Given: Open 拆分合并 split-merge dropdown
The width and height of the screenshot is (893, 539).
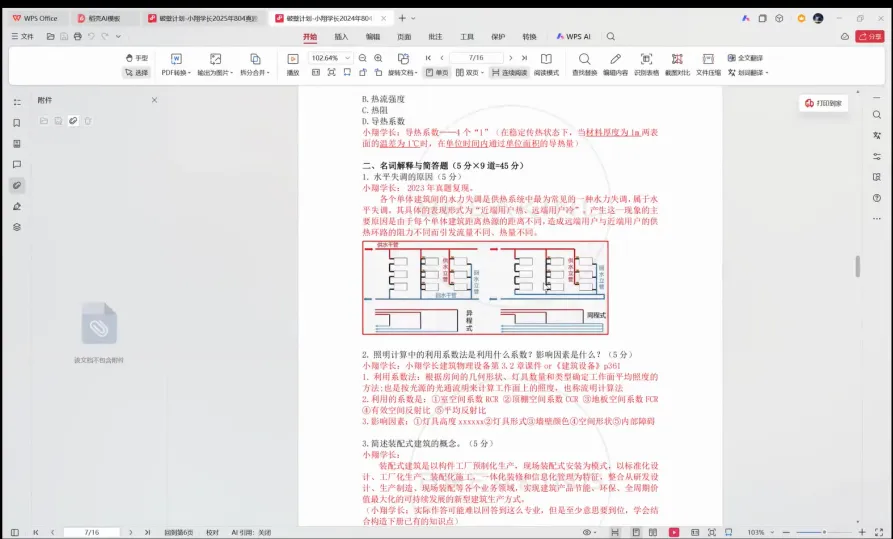Looking at the screenshot, I should pos(255,65).
